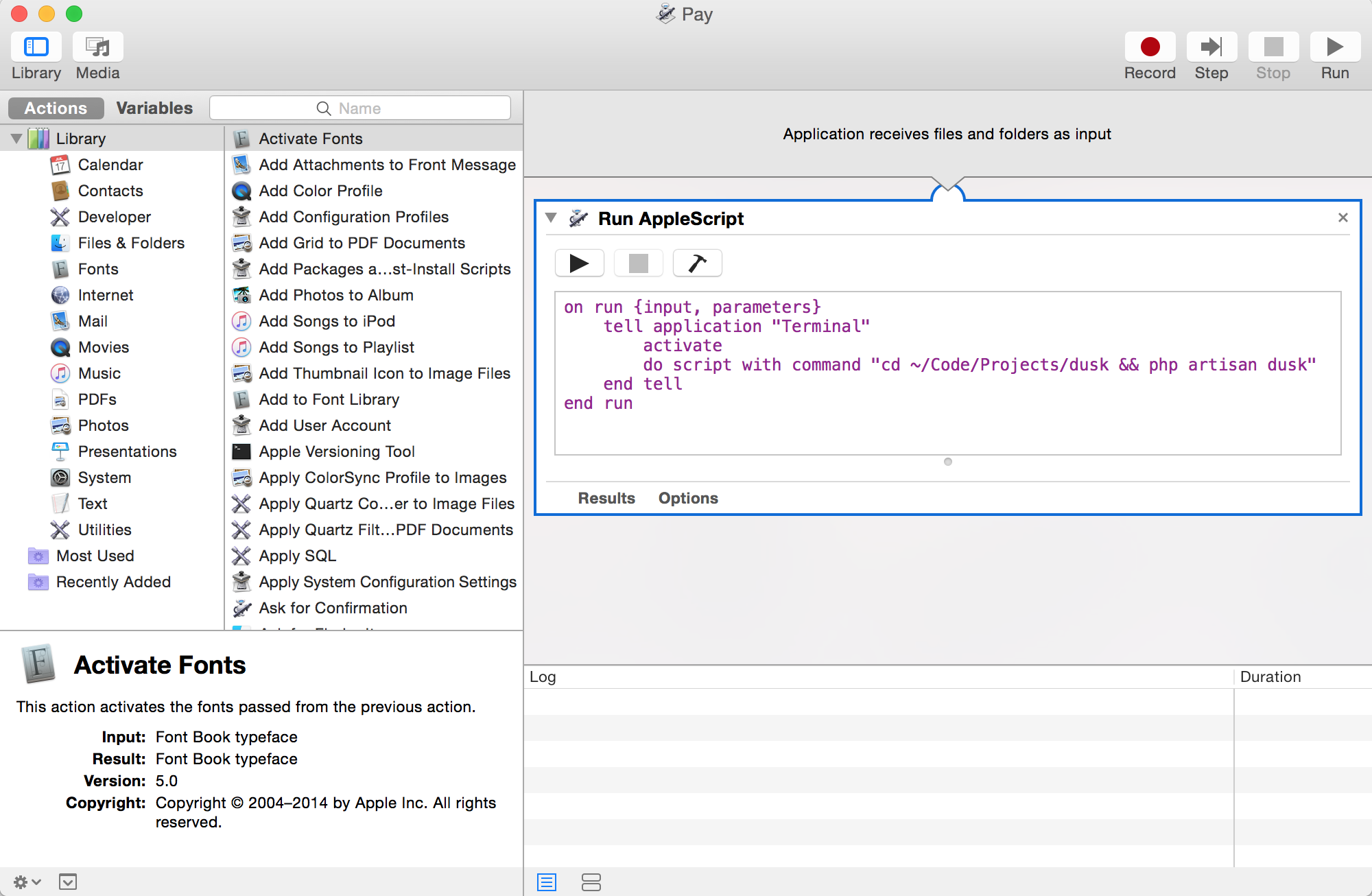The height and width of the screenshot is (896, 1372).
Task: Show the Results section
Action: [x=606, y=498]
